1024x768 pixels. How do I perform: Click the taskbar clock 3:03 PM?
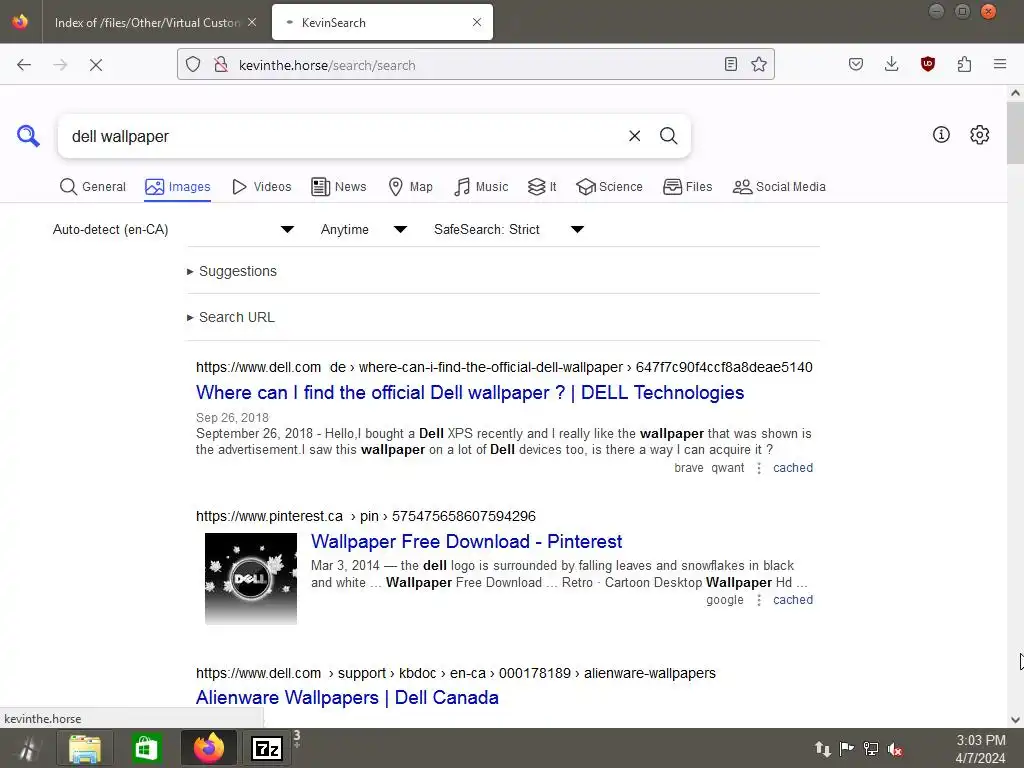[980, 741]
